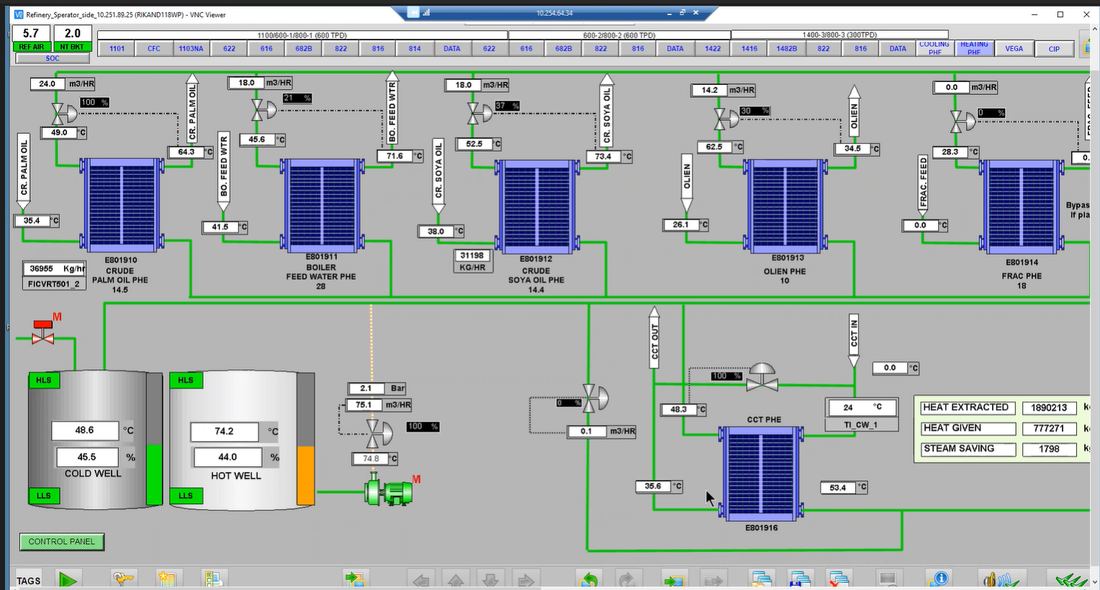
Task: Click the crude soya oil valve at 37%
Action: pyautogui.click(x=480, y=113)
